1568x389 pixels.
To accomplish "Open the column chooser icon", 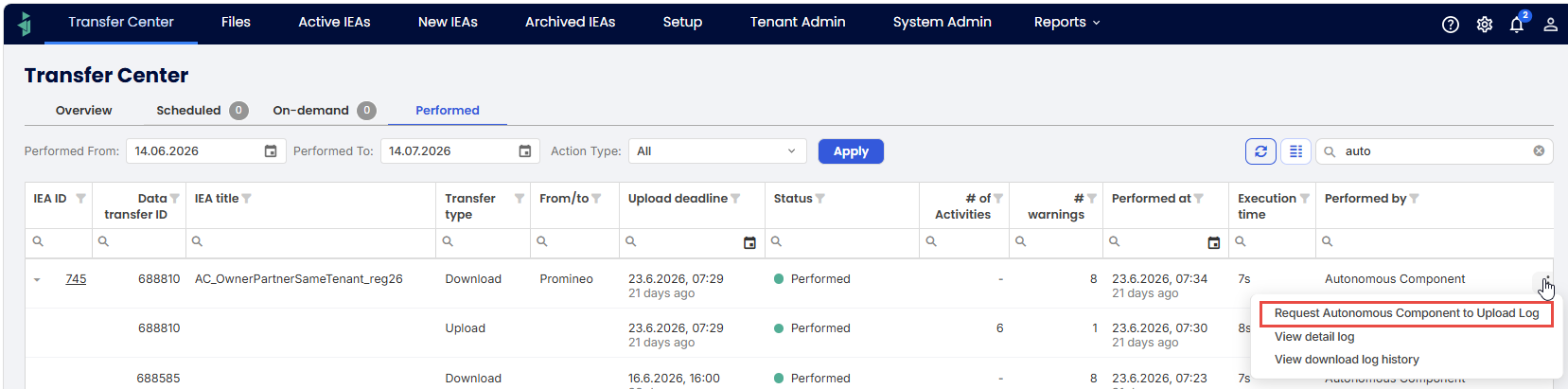I will coord(1295,151).
